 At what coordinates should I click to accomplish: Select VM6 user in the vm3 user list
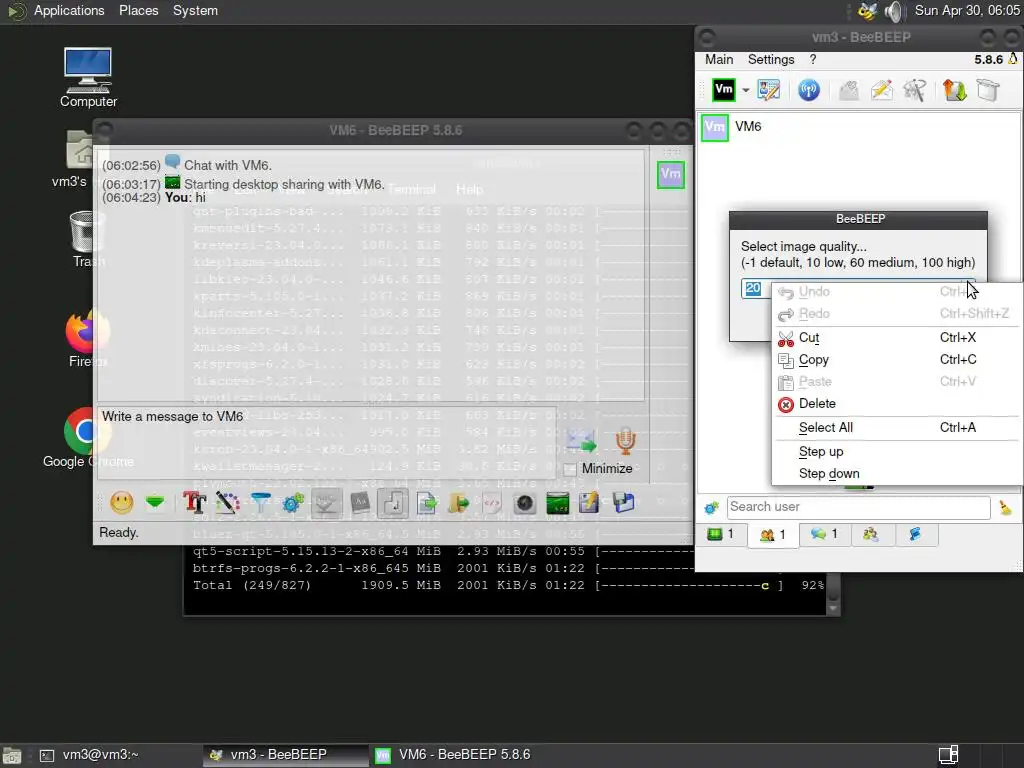pyautogui.click(x=858, y=127)
